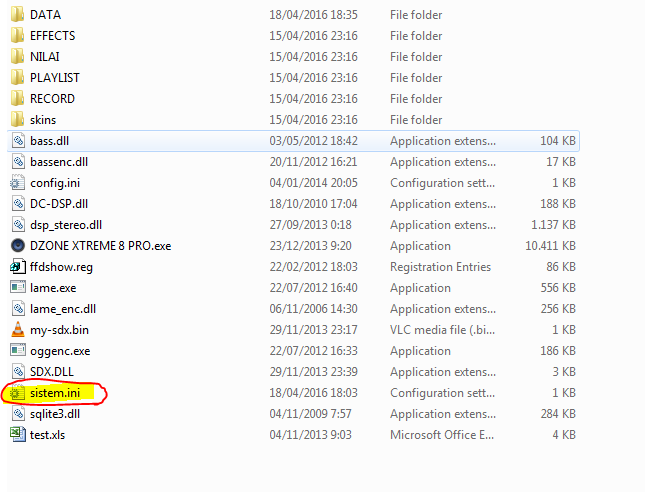This screenshot has width=645, height=492.
Task: Select the EFFECTS folder name
Action: point(53,36)
